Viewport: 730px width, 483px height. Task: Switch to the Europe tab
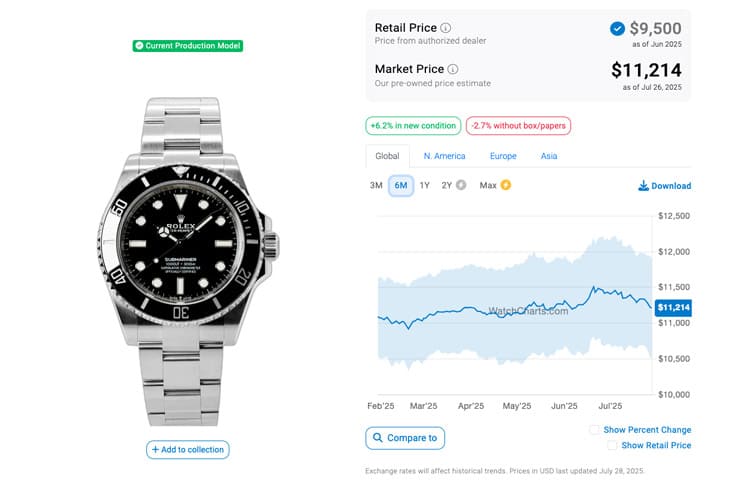tap(503, 156)
